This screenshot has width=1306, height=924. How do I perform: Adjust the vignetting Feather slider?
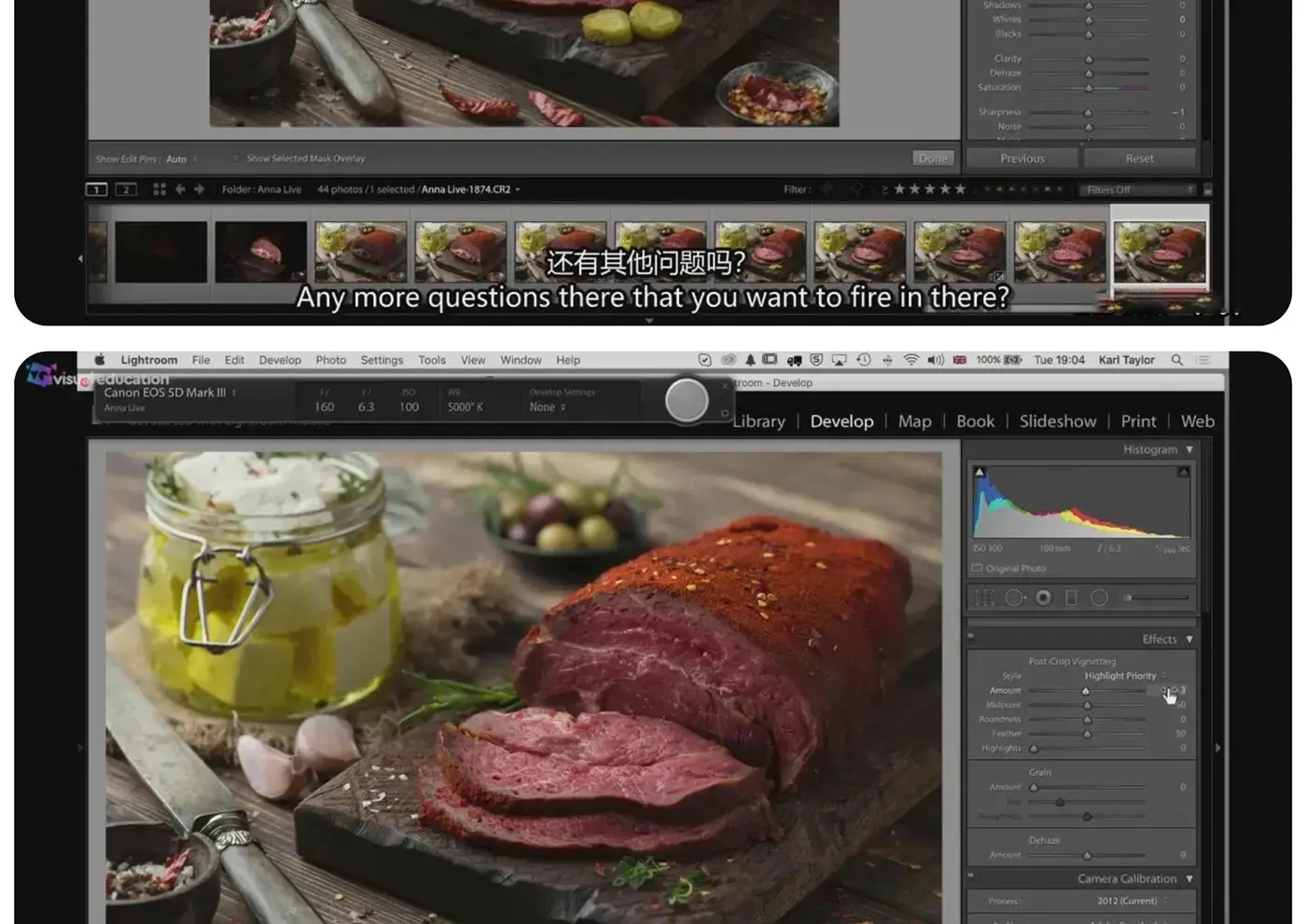pyautogui.click(x=1087, y=734)
